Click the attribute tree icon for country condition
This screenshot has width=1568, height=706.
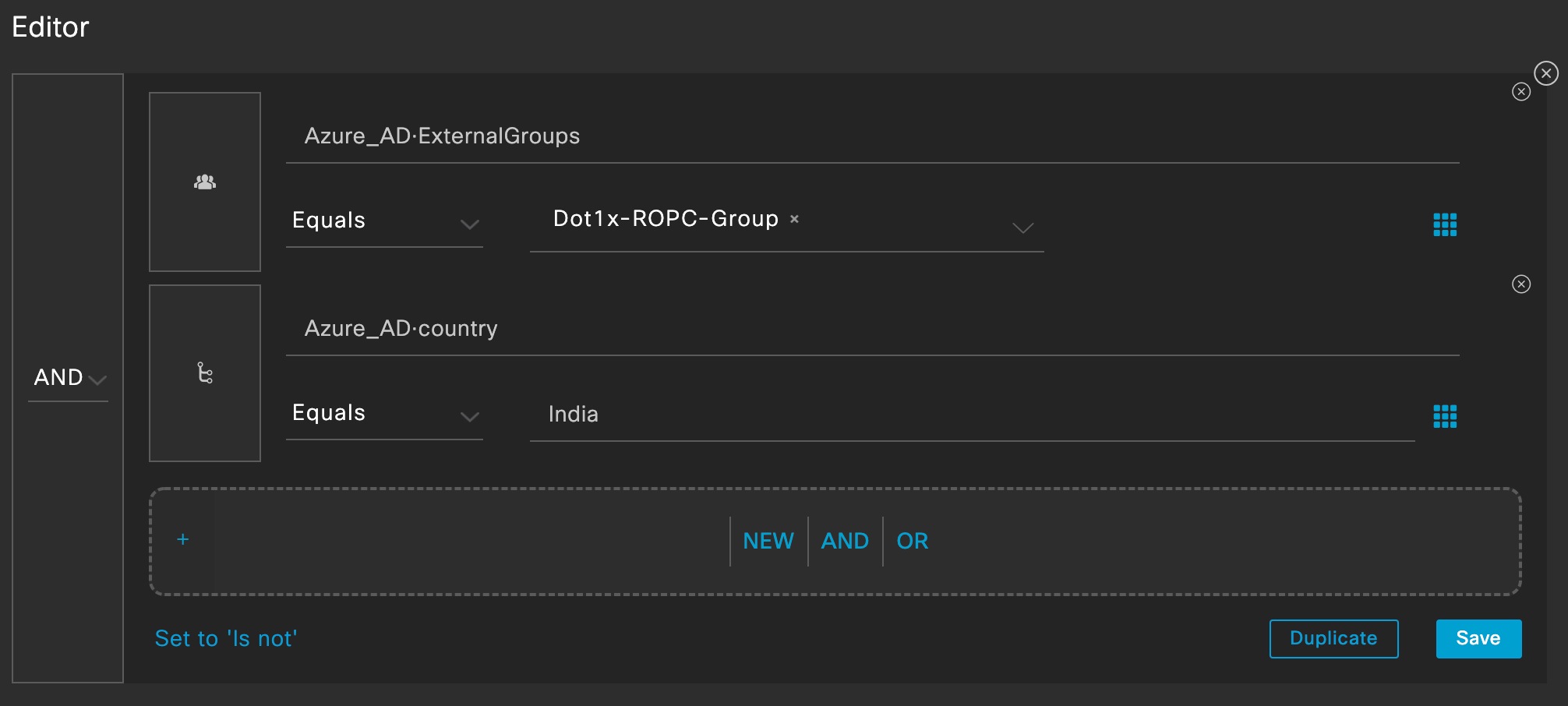205,373
